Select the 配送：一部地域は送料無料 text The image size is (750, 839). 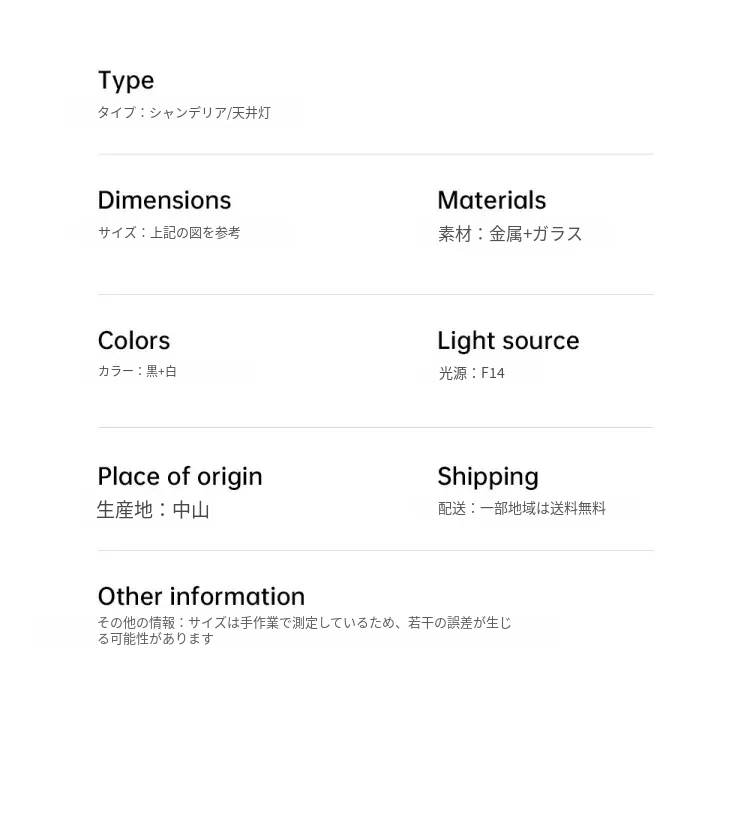pyautogui.click(x=522, y=509)
